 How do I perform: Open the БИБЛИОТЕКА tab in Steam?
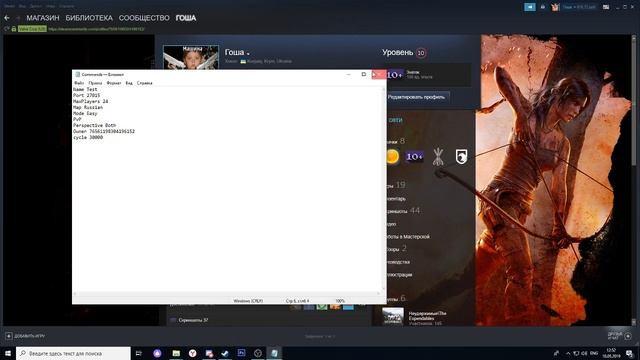pyautogui.click(x=89, y=18)
